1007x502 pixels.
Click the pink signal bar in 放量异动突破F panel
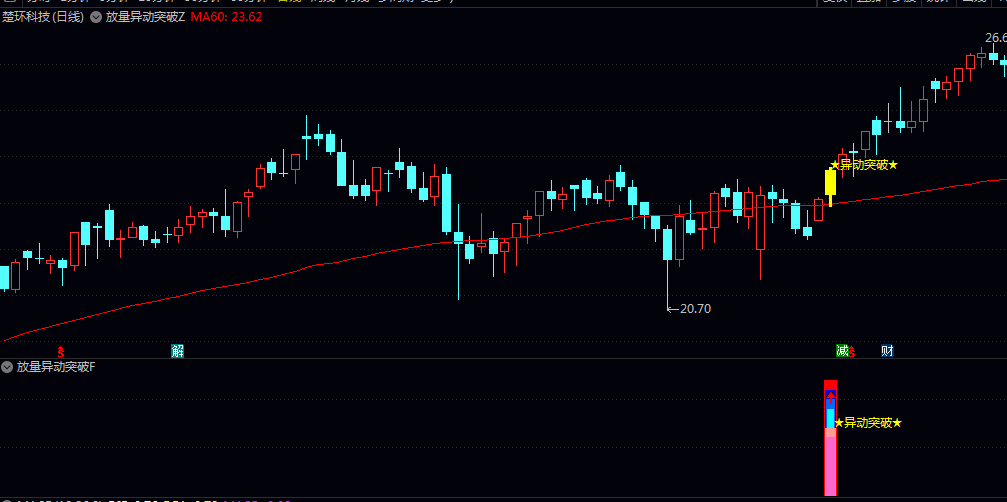click(x=830, y=466)
